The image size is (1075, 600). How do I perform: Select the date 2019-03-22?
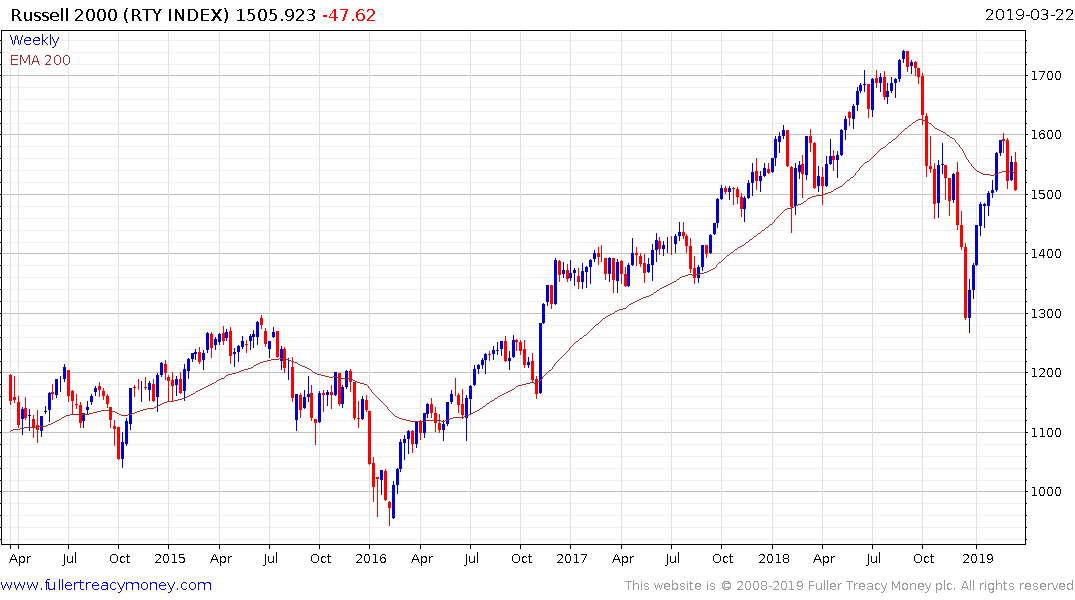1028,14
